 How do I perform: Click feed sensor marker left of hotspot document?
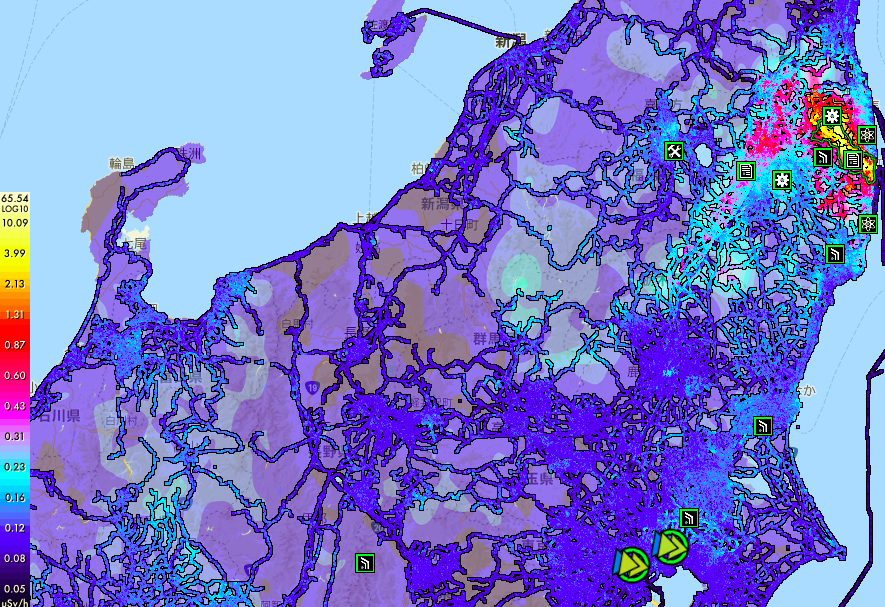[x=823, y=157]
